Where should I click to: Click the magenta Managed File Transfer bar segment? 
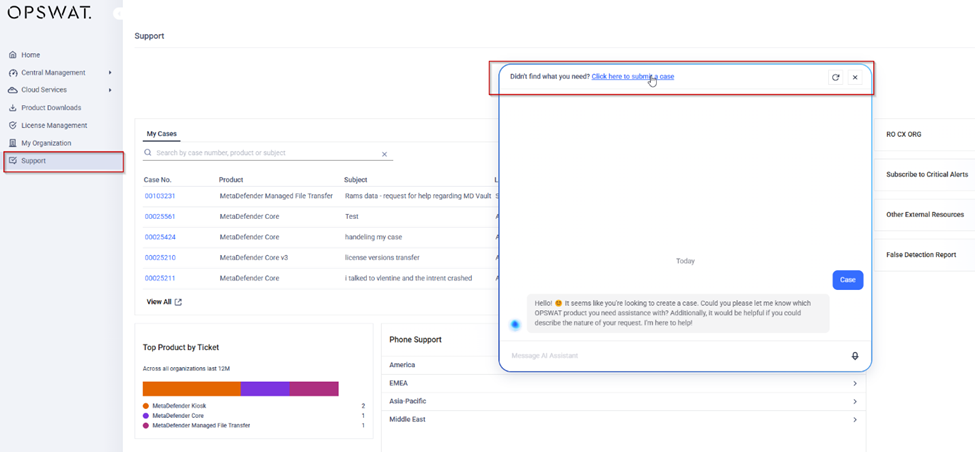point(314,389)
